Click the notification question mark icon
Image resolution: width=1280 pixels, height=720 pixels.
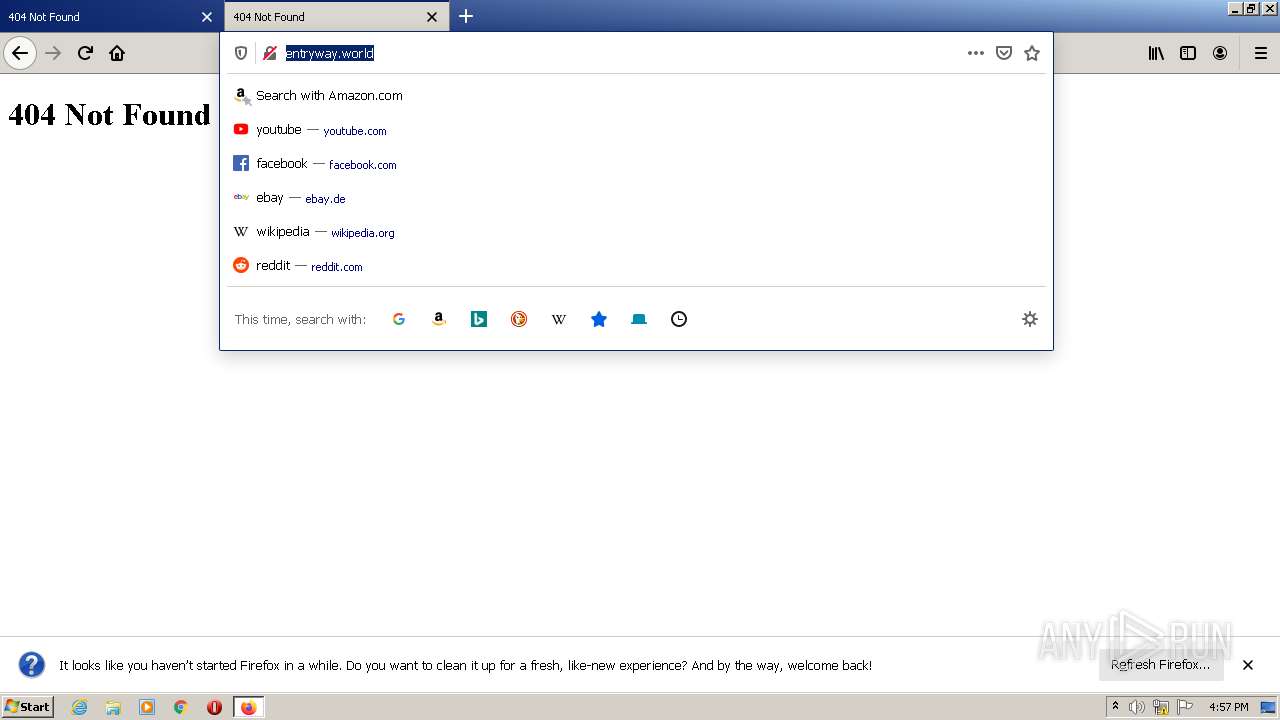[32, 665]
